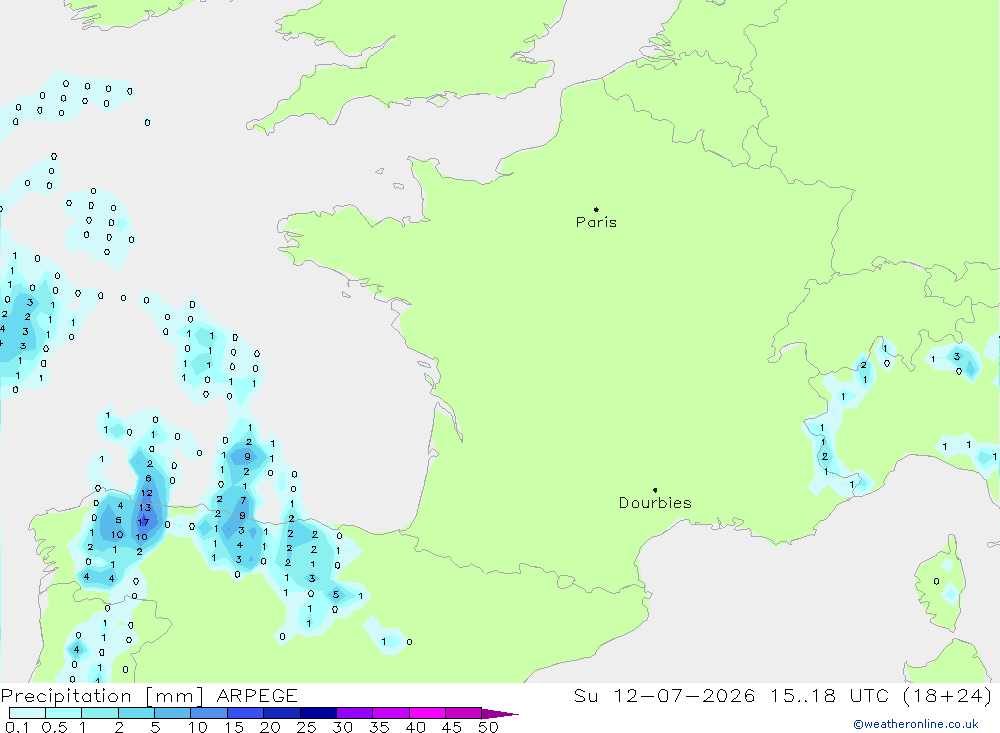Select the legend swatch between 2 and 5

pyautogui.click(x=136, y=713)
